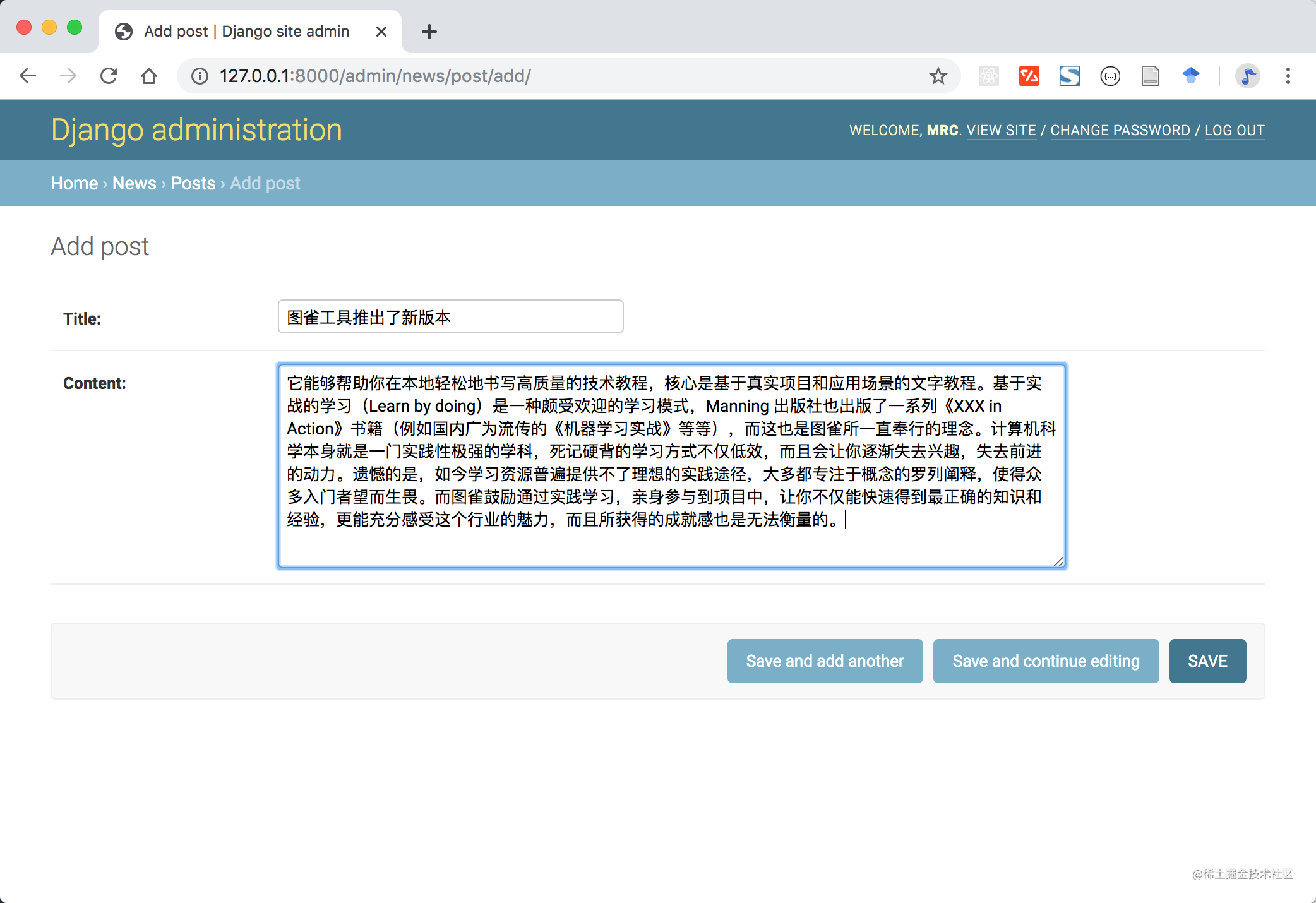Close the Add post tab

coord(381,32)
